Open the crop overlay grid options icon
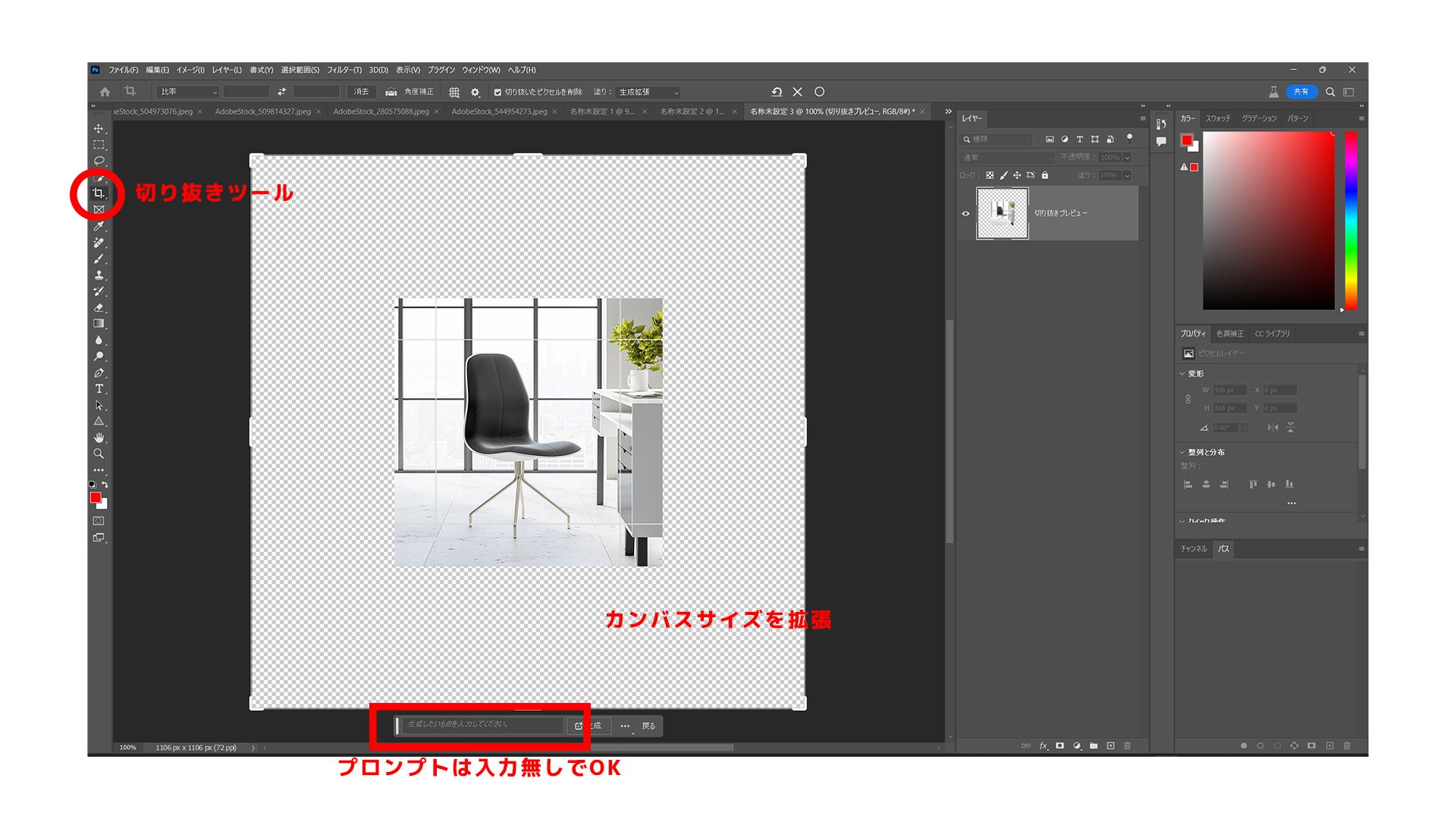1456x819 pixels. (455, 92)
